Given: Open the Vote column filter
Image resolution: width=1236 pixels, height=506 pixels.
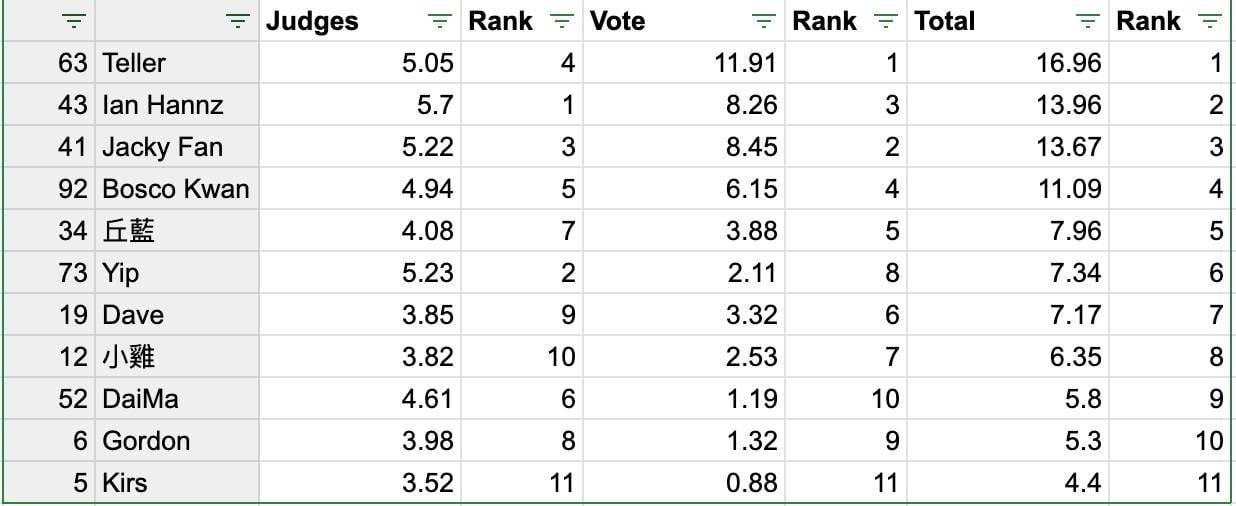Looking at the screenshot, I should pyautogui.click(x=763, y=21).
